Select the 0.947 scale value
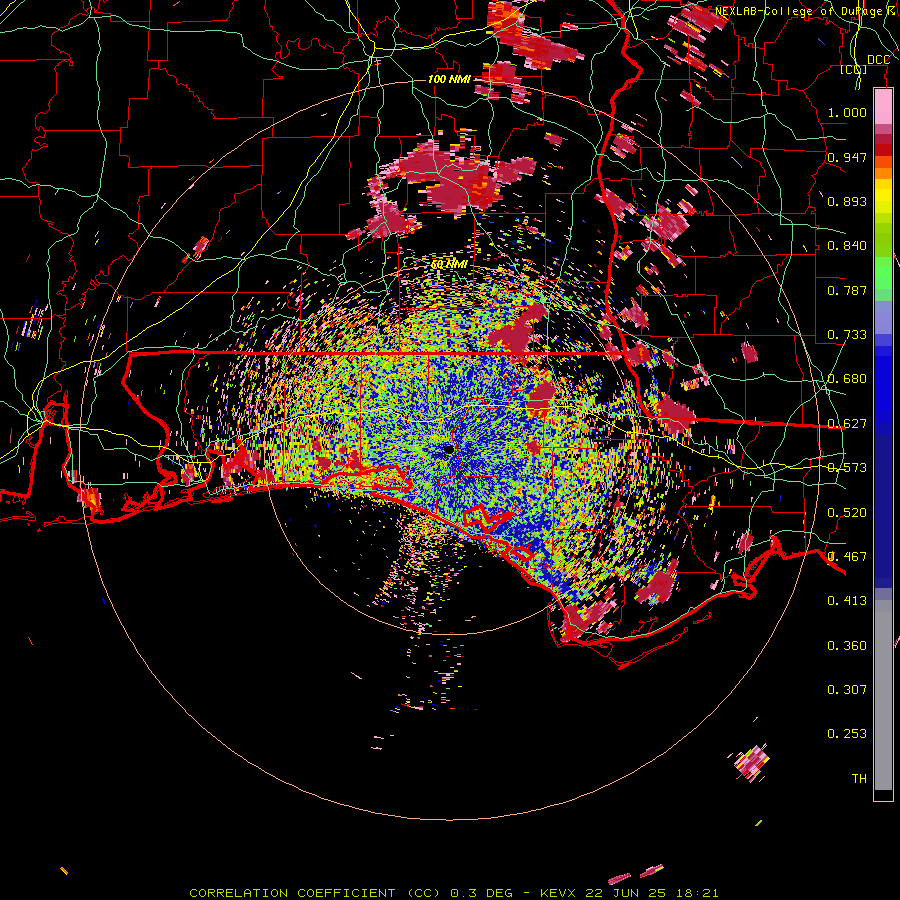 (847, 157)
